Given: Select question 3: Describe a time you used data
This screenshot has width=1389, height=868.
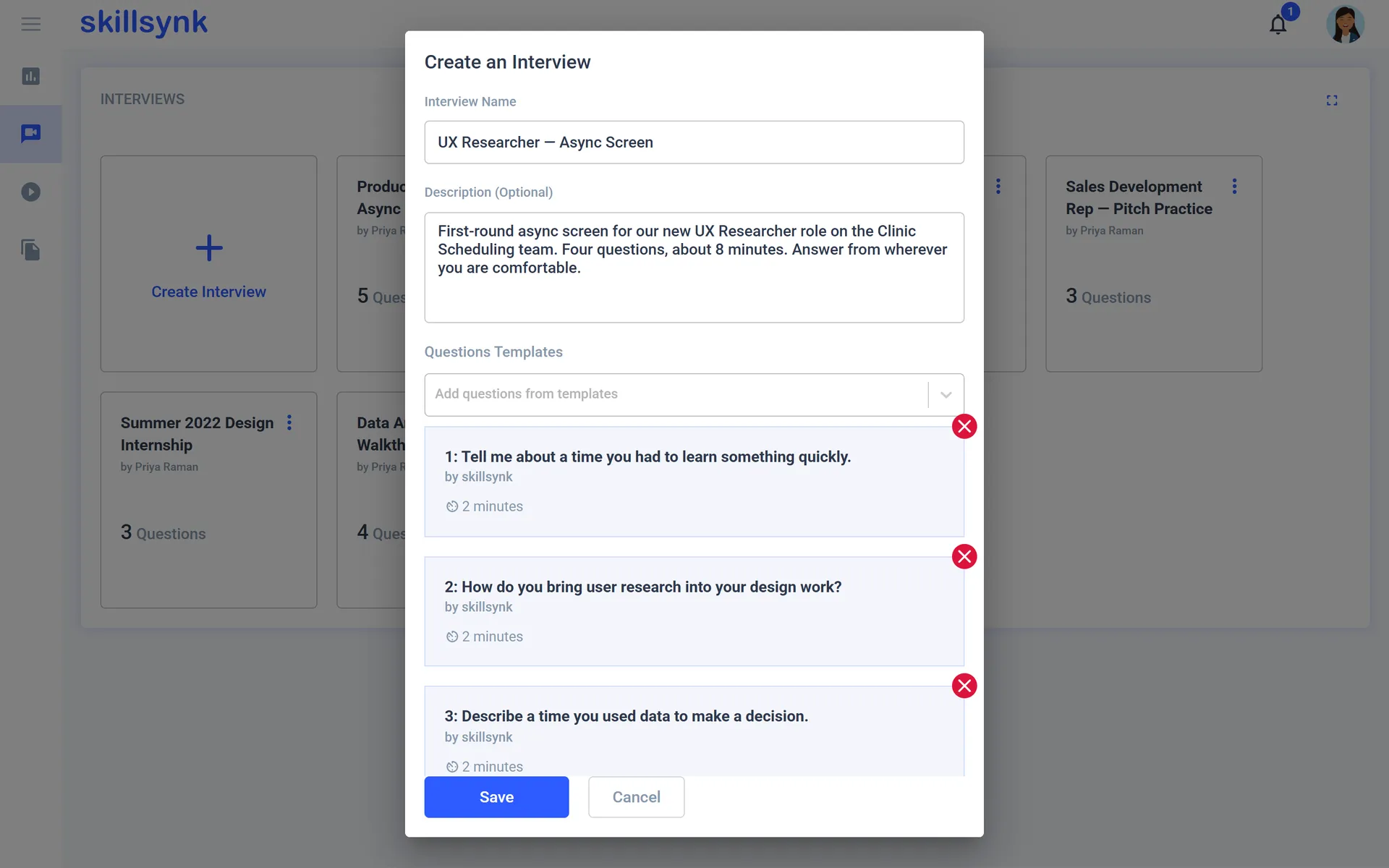Looking at the screenshot, I should click(x=694, y=731).
